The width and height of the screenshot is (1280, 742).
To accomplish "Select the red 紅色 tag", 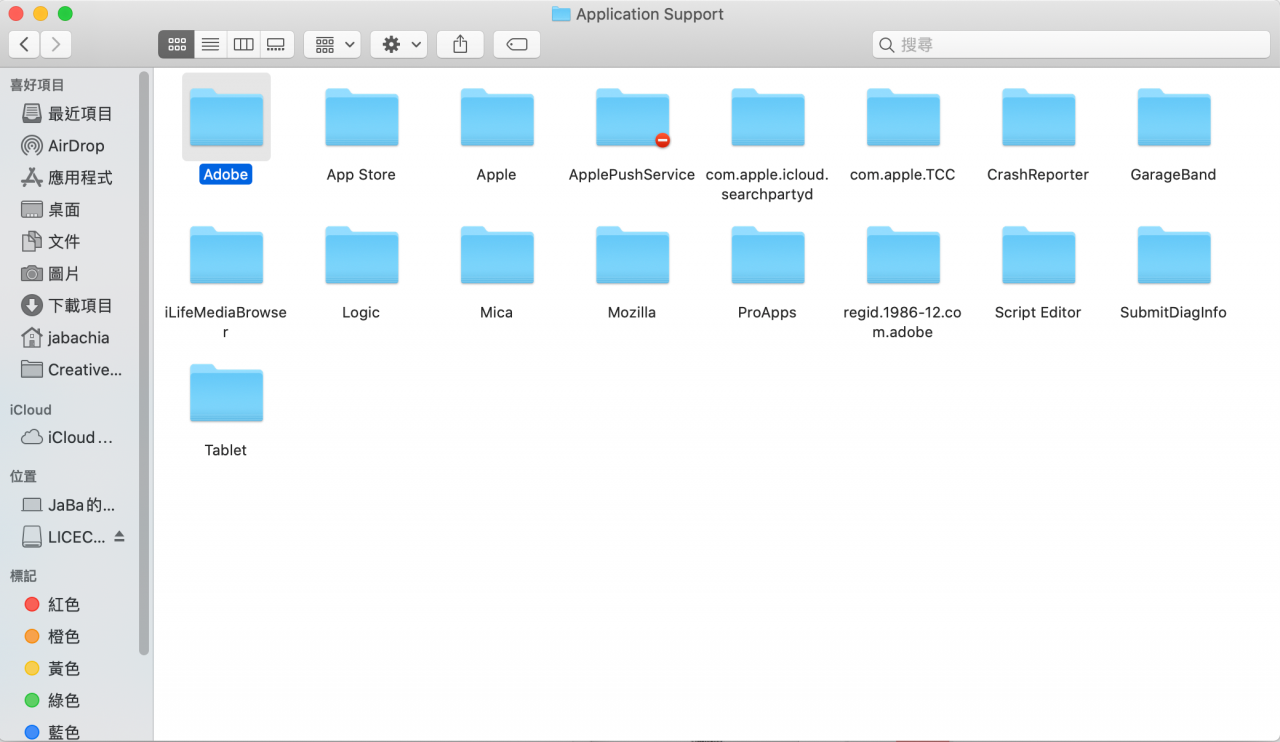I will 63,605.
